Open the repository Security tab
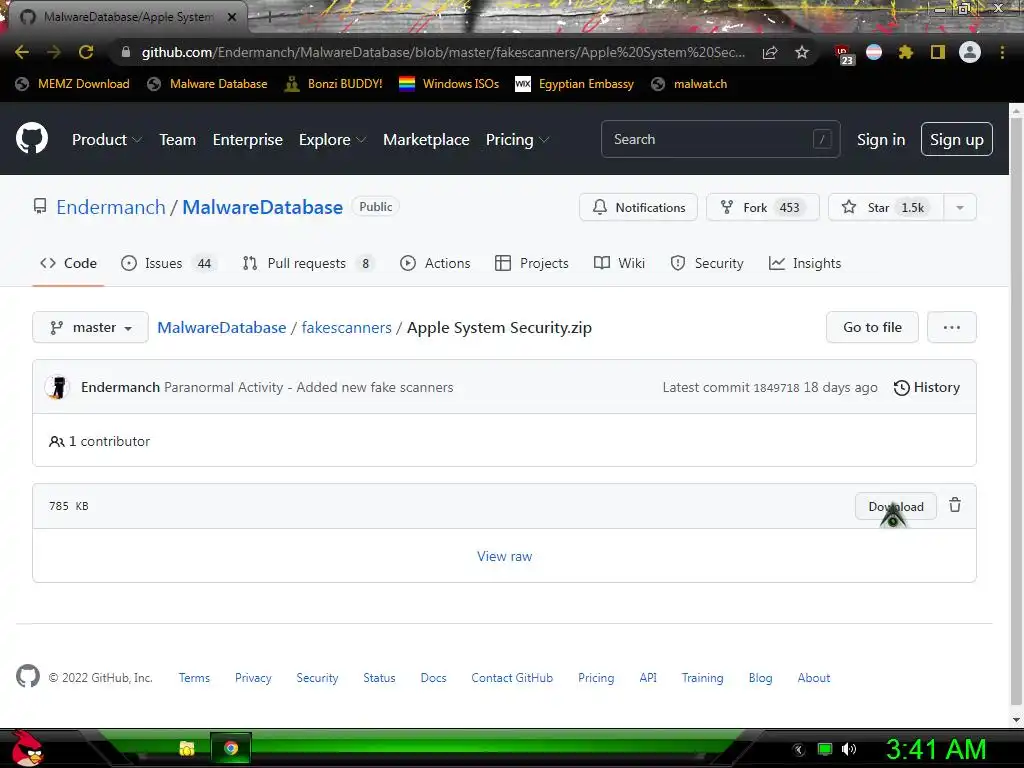This screenshot has width=1024, height=768. click(x=707, y=263)
